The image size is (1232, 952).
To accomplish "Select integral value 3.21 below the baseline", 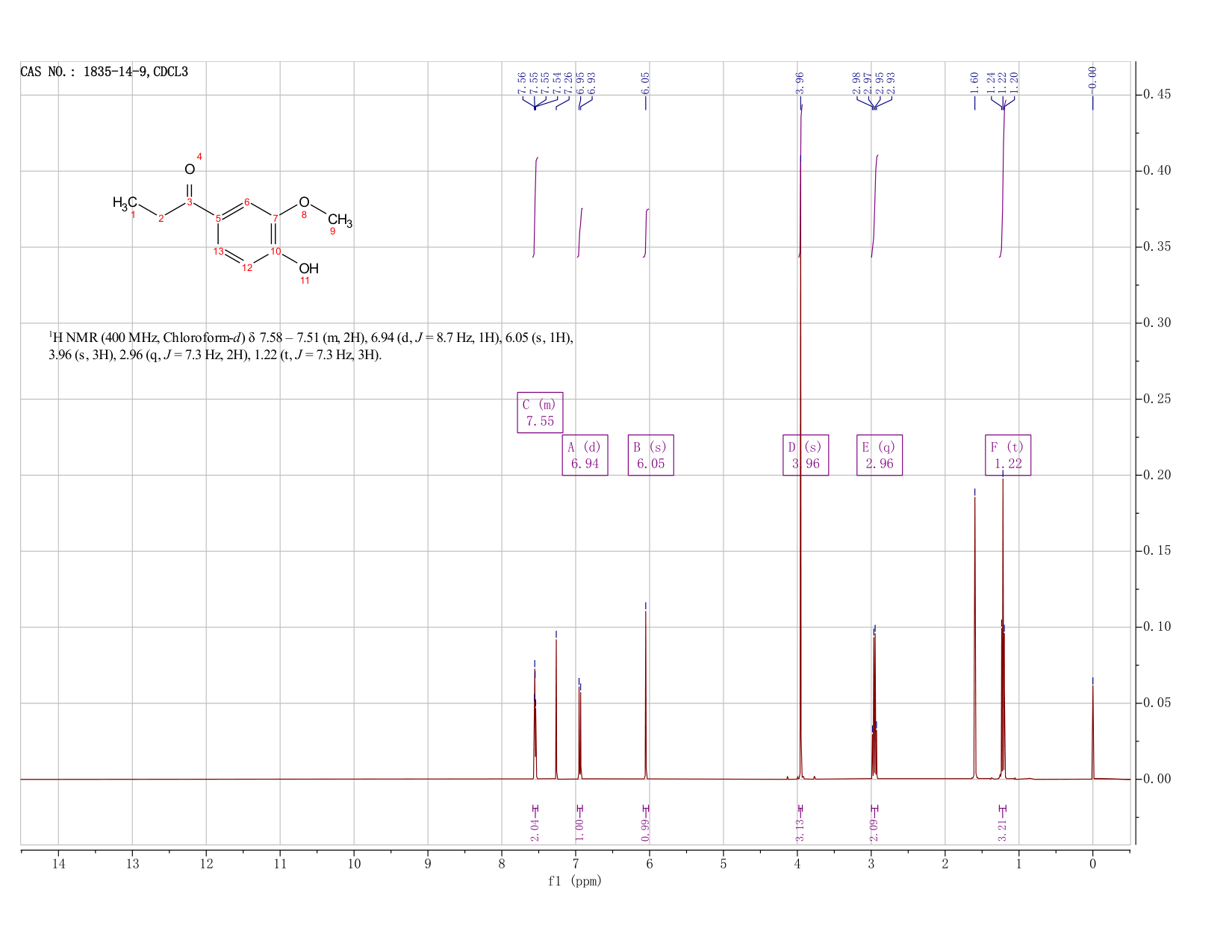I will [x=1003, y=830].
